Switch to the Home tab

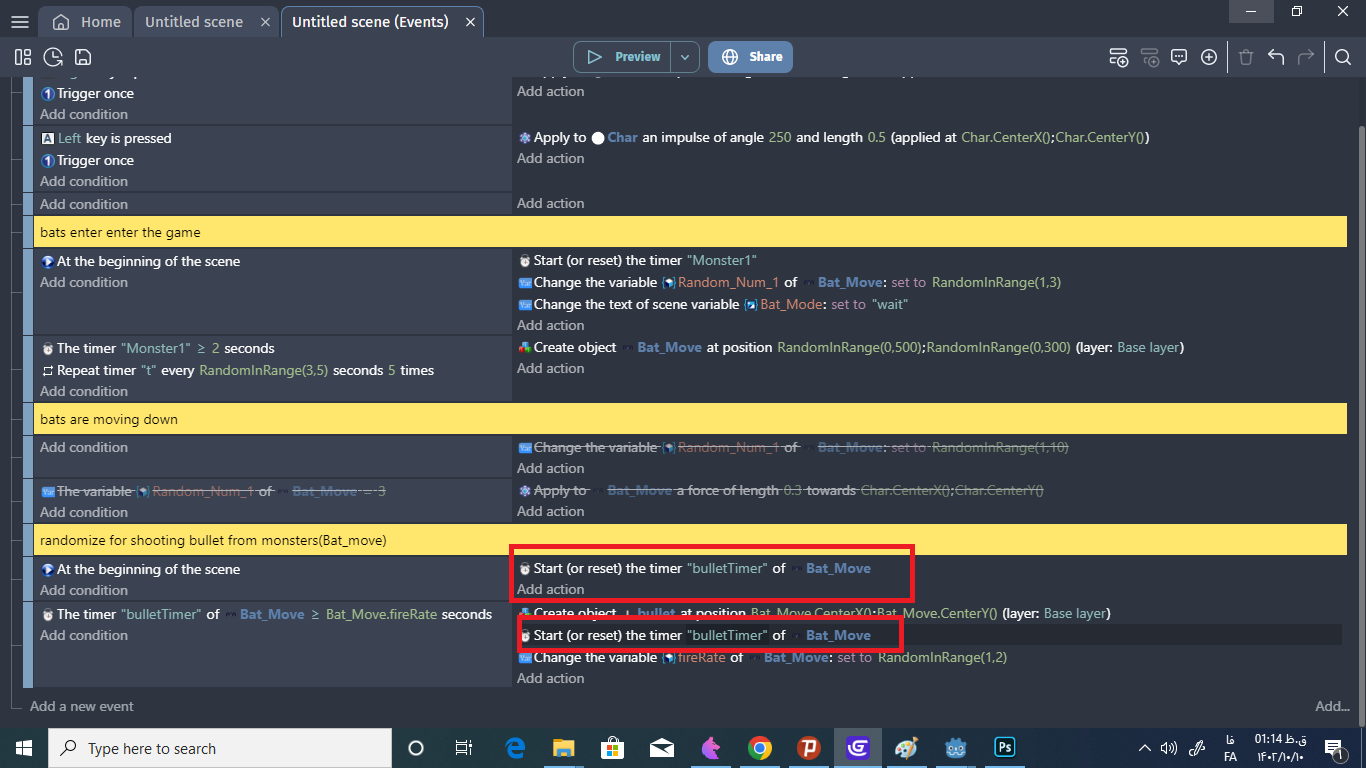(87, 22)
